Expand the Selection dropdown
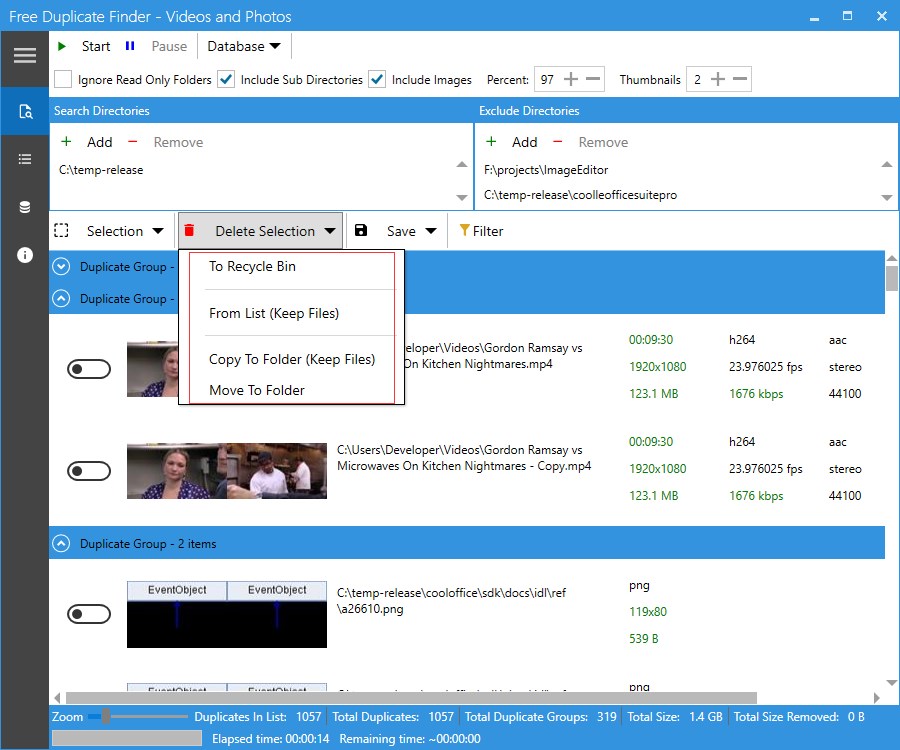This screenshot has width=900, height=750. [x=125, y=231]
